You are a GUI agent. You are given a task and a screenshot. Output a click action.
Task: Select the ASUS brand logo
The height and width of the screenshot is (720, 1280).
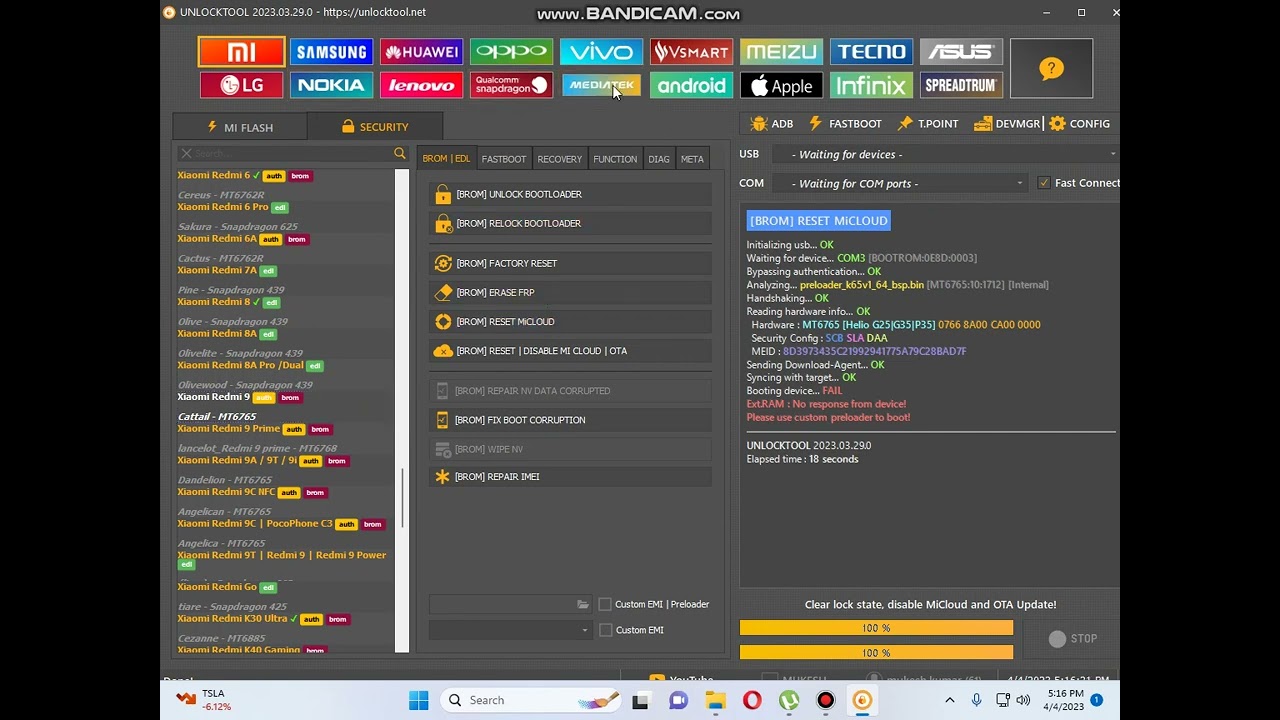pyautogui.click(x=961, y=52)
